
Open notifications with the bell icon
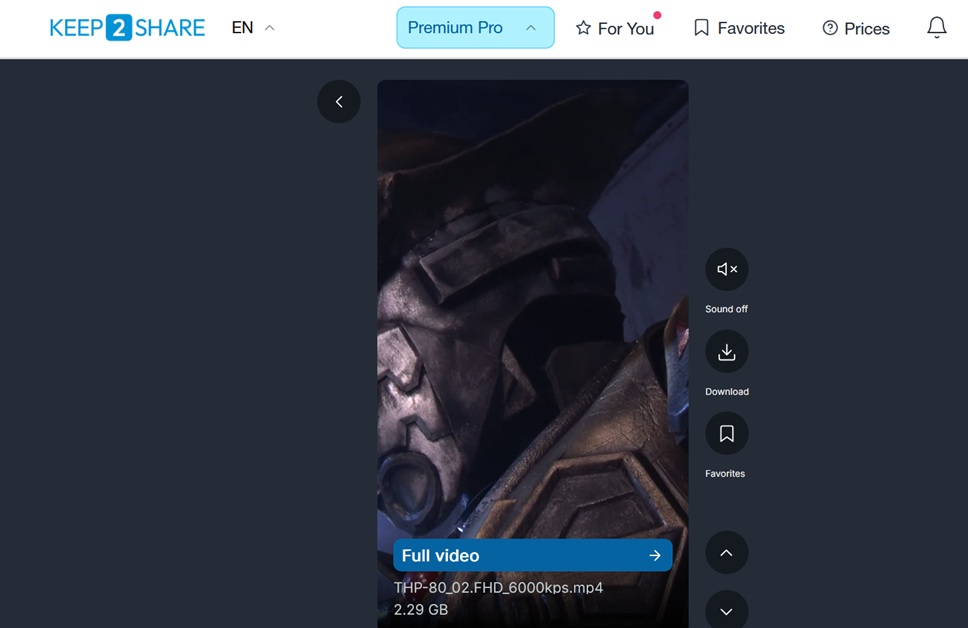tap(936, 28)
